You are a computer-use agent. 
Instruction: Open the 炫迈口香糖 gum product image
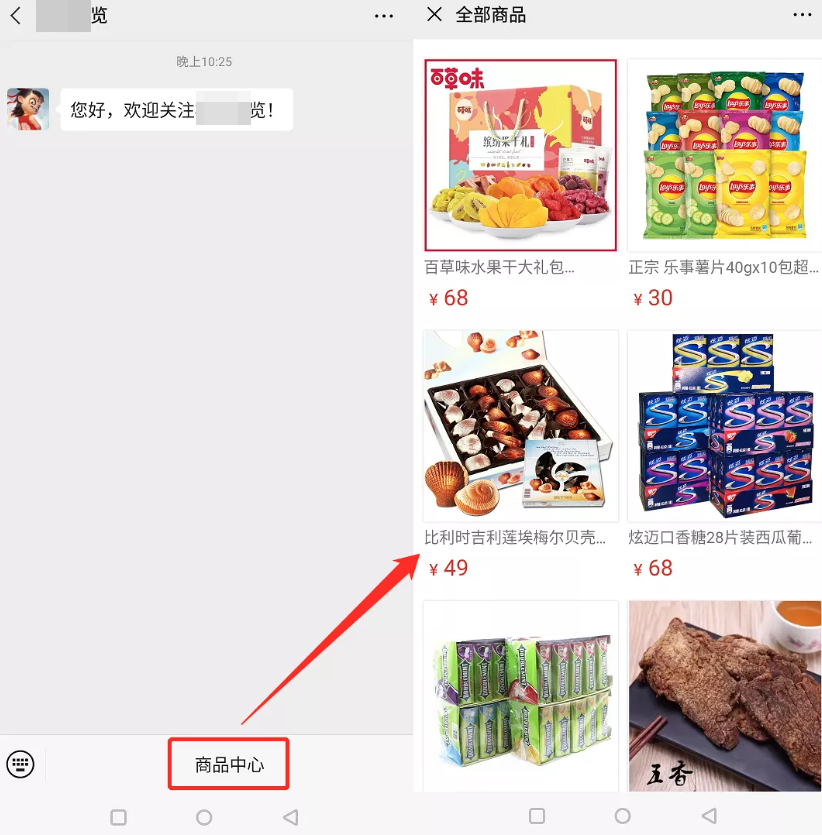(725, 426)
